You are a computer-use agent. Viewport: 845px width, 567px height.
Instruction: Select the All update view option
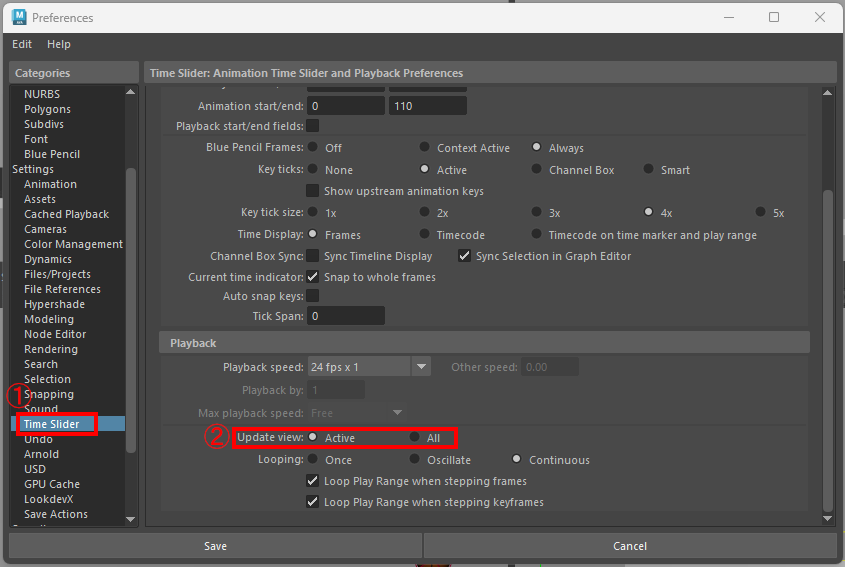point(414,438)
